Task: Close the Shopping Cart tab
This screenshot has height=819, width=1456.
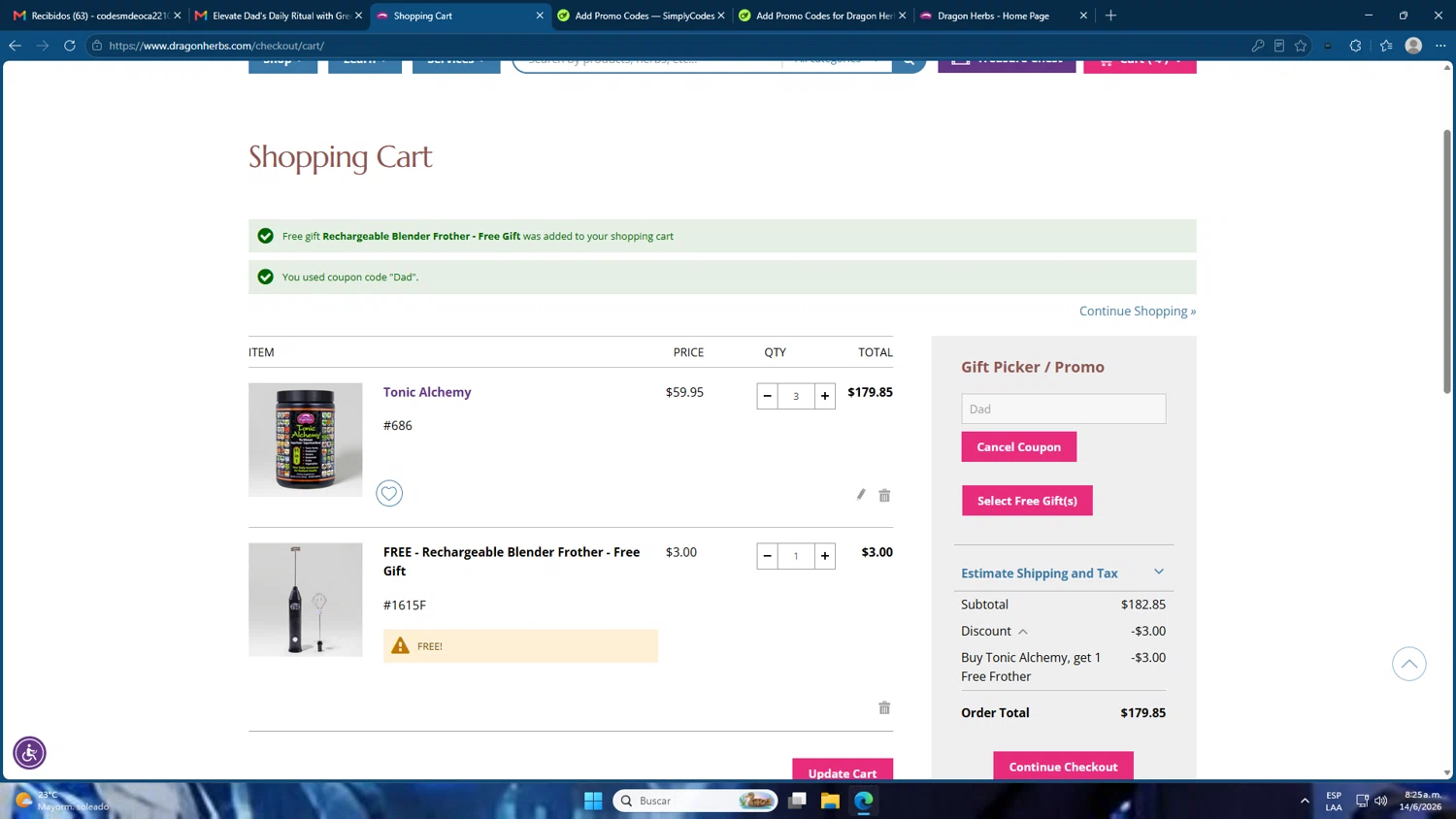Action: click(x=540, y=16)
